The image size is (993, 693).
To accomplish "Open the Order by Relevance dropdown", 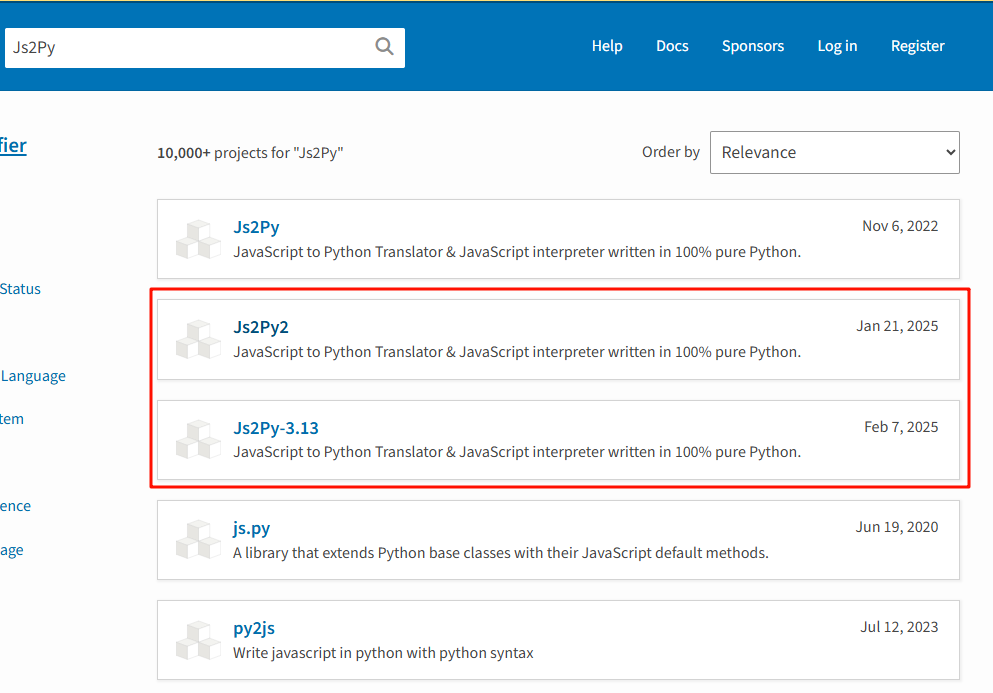I will (834, 152).
